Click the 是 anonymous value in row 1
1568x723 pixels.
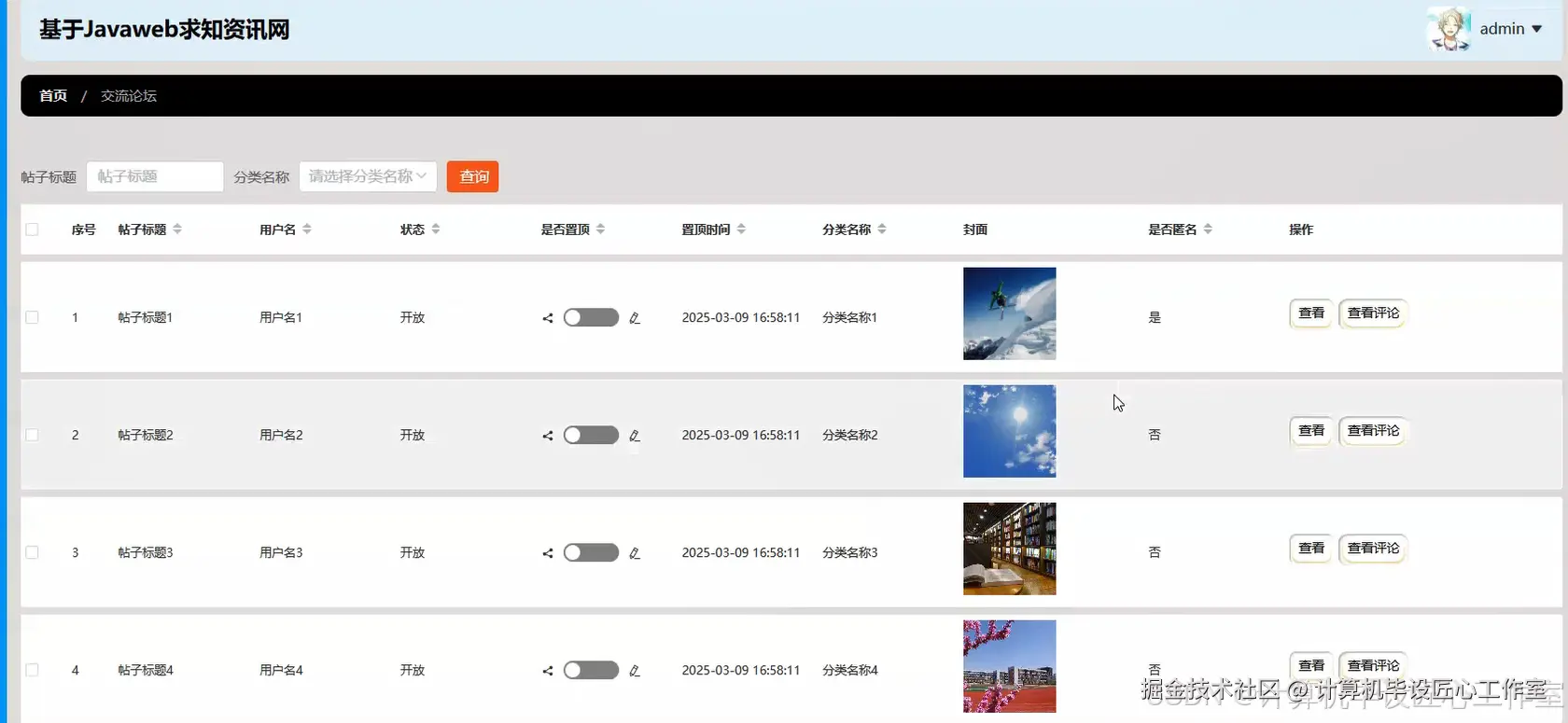pos(1155,318)
